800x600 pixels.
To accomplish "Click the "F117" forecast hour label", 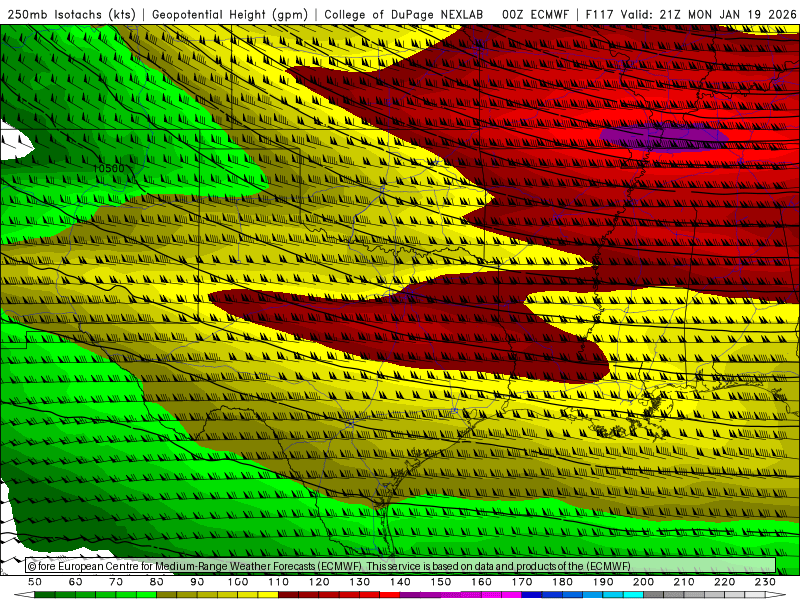I will [x=601, y=15].
